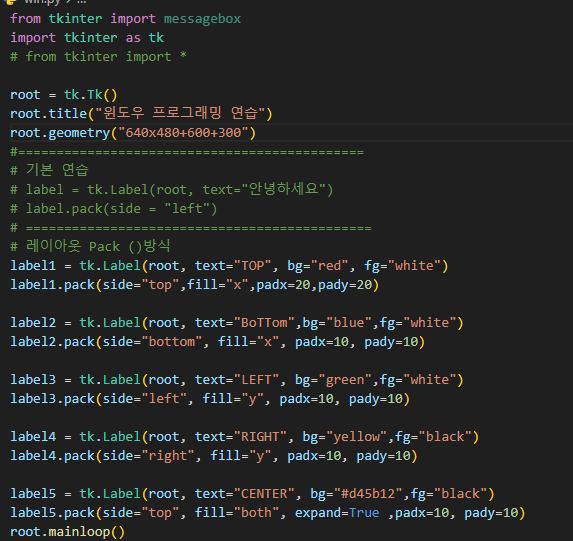Click the "윈도우 프로그래밍 연습" title string
The image size is (573, 541).
(x=181, y=113)
